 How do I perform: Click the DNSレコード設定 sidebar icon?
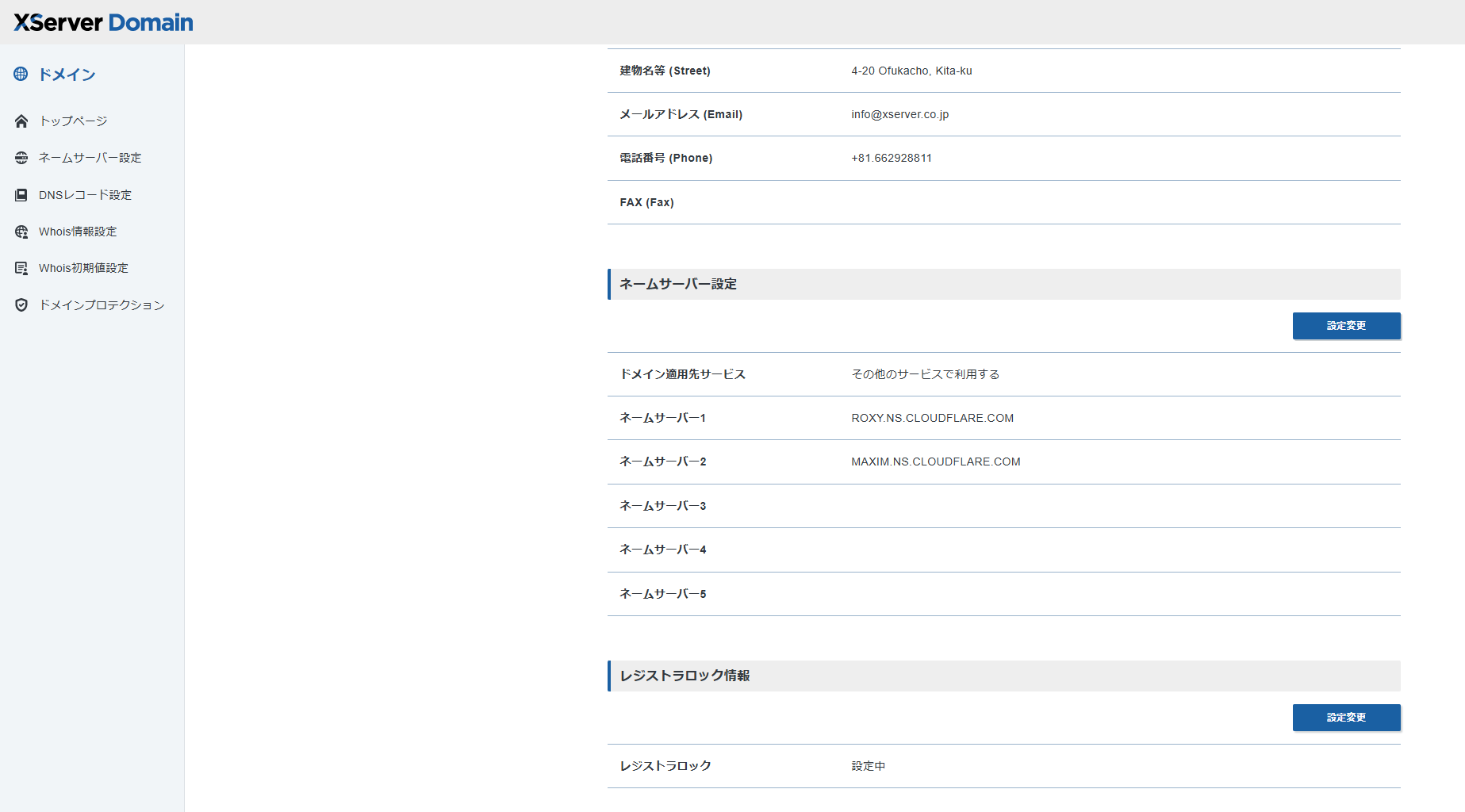click(x=21, y=195)
